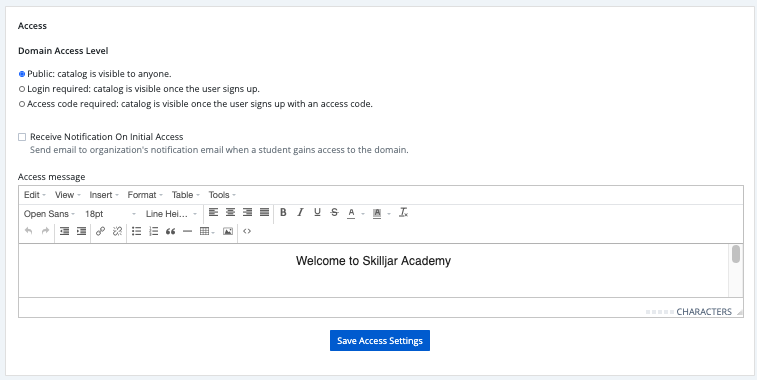Open the View menu

[x=67, y=195]
